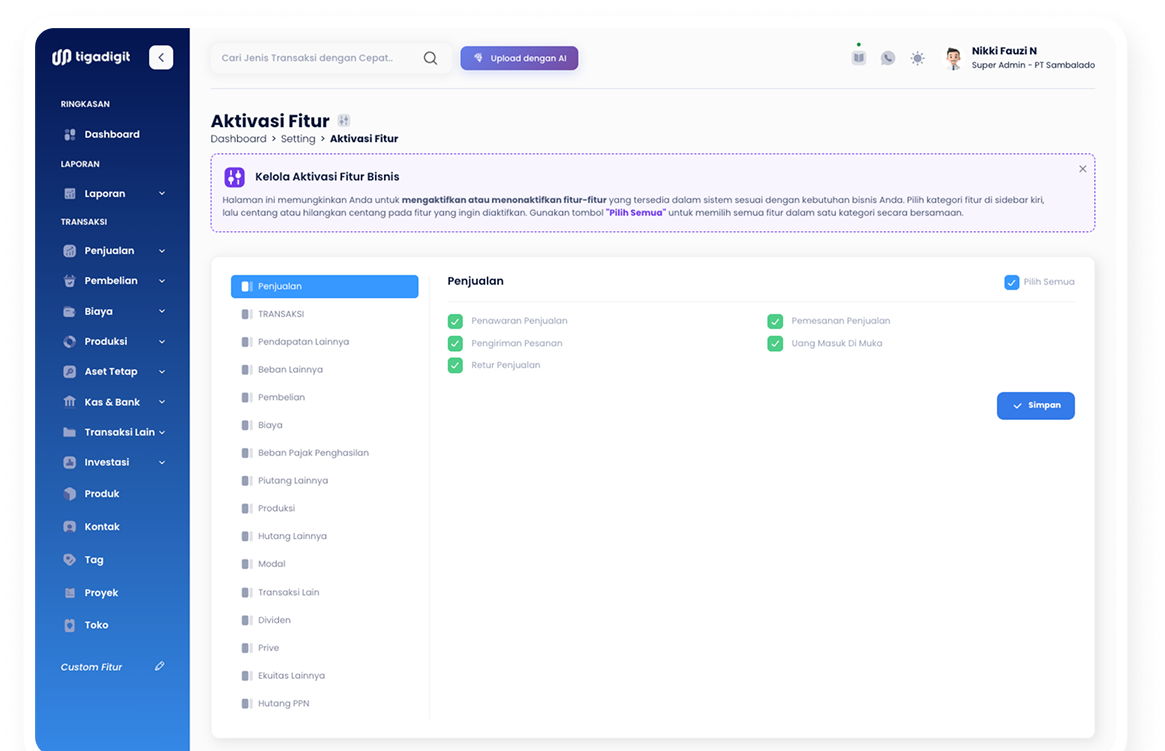Viewport: 1165px width, 751px height.
Task: Open the guide book icon with notification dot
Action: click(x=858, y=58)
